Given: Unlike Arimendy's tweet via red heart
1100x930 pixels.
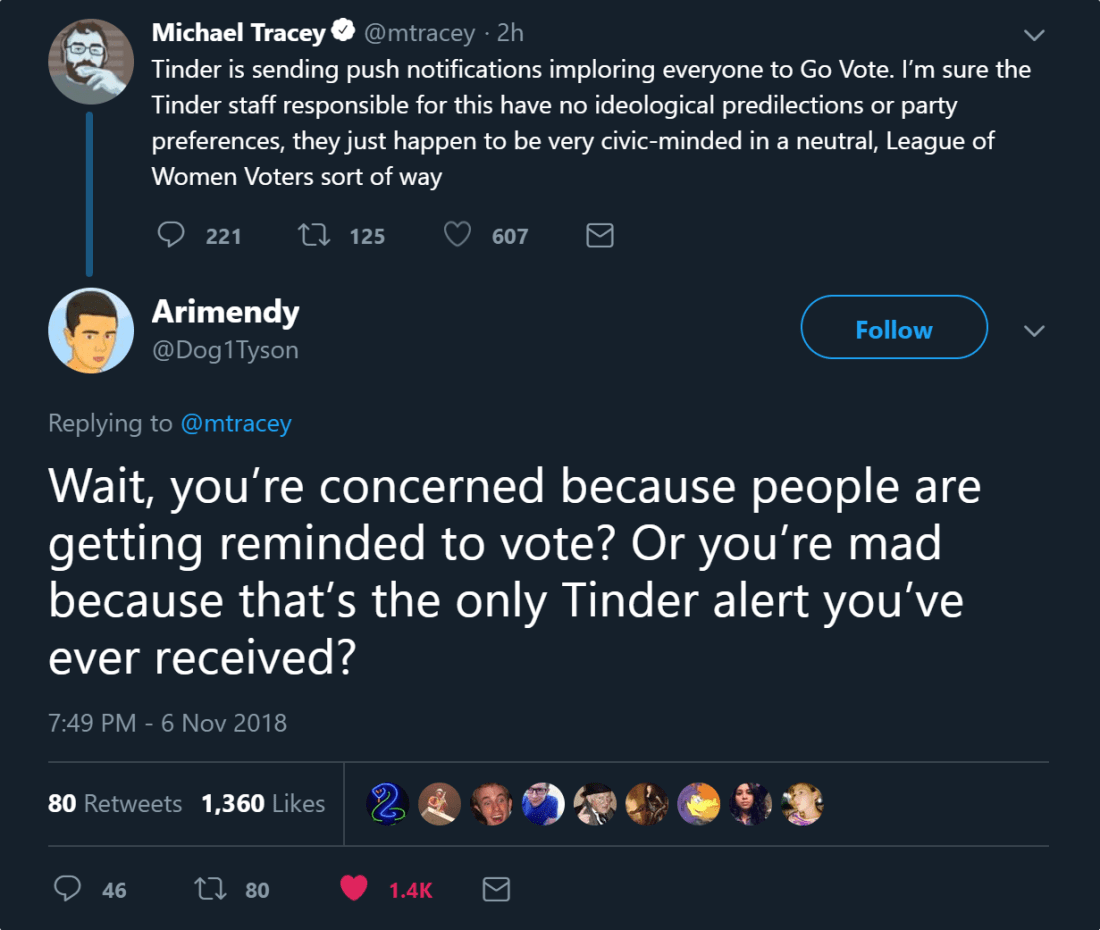Looking at the screenshot, I should pos(354,889).
